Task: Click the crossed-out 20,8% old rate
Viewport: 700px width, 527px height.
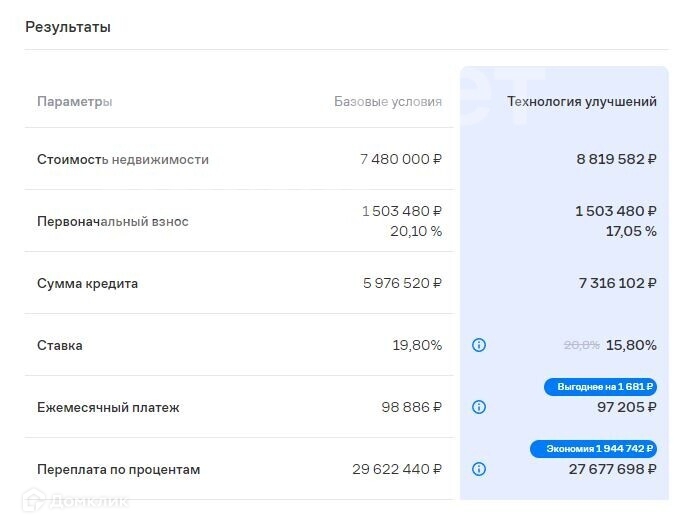Action: 582,345
